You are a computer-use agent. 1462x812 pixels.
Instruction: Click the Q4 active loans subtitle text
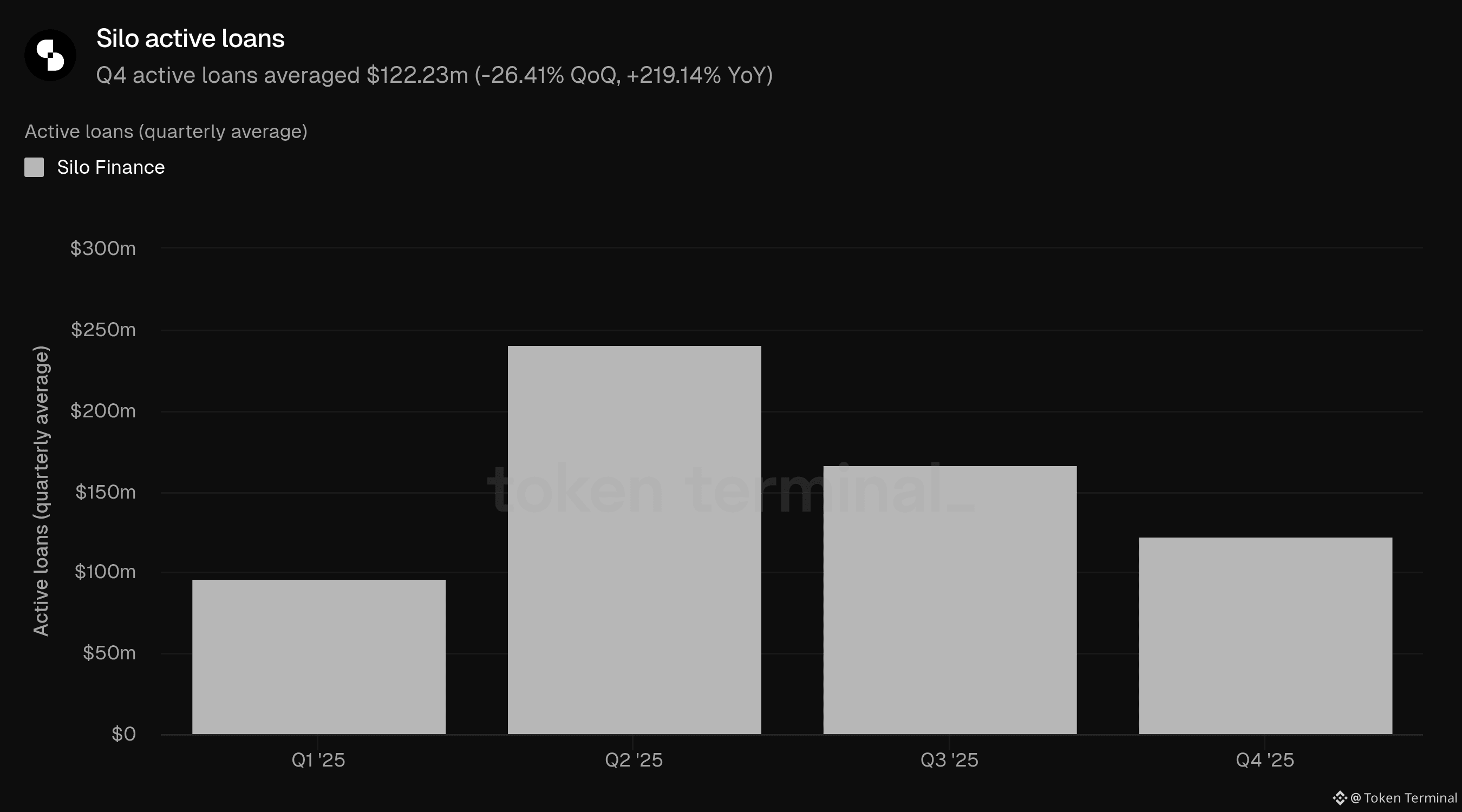(434, 75)
